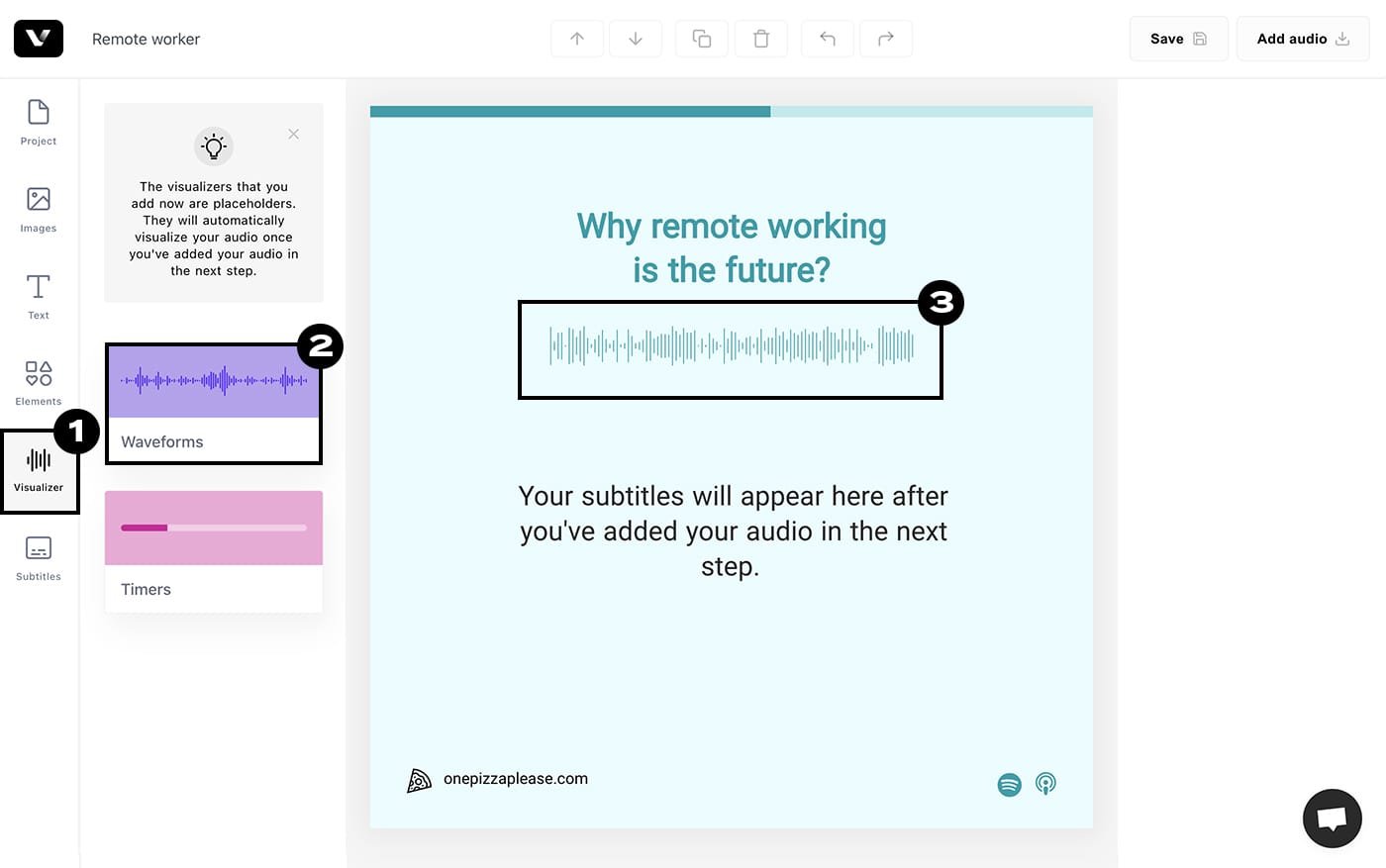
Task: Open the Visualizer panel in the sidebar
Action: [x=39, y=470]
